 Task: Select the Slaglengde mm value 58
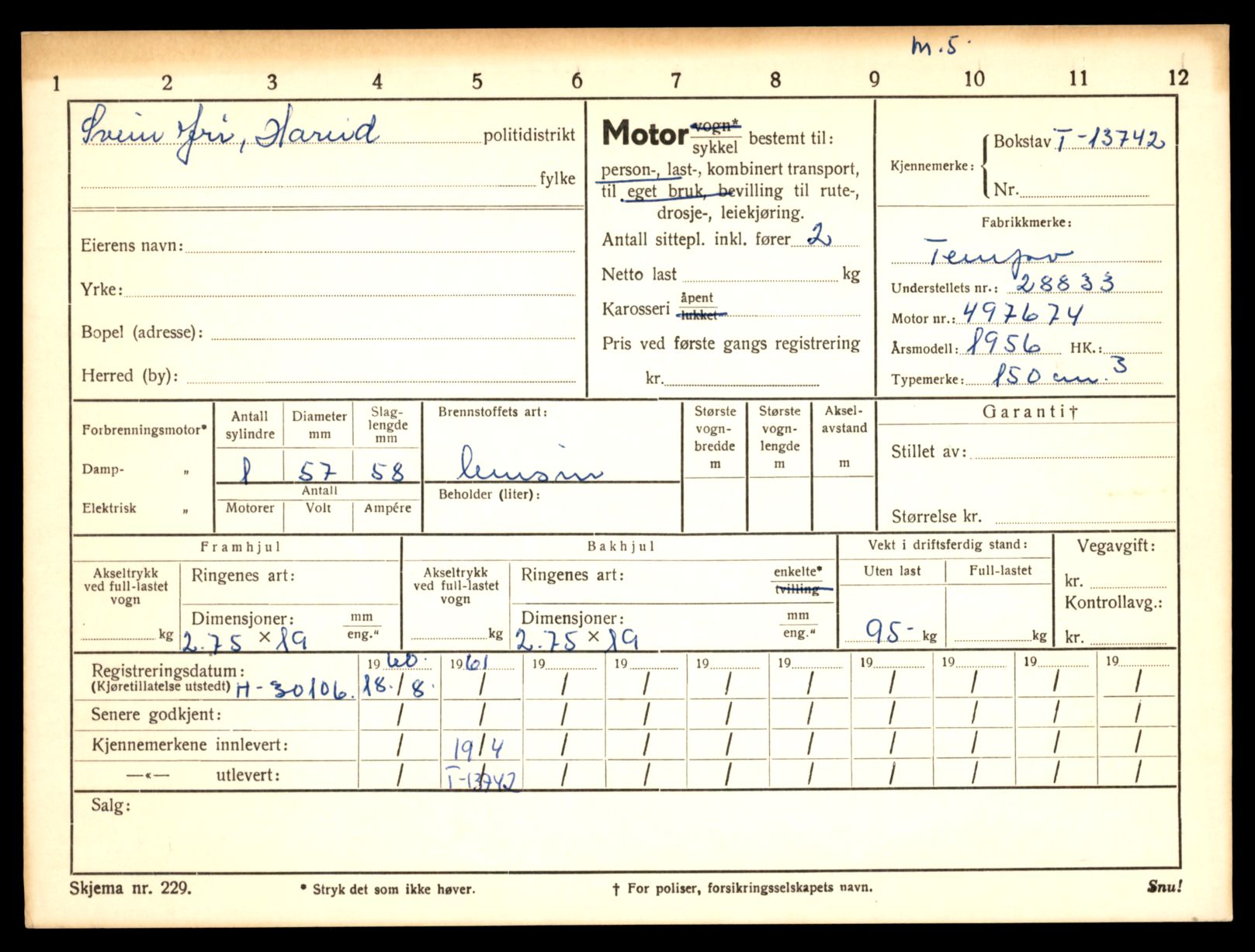[387, 470]
